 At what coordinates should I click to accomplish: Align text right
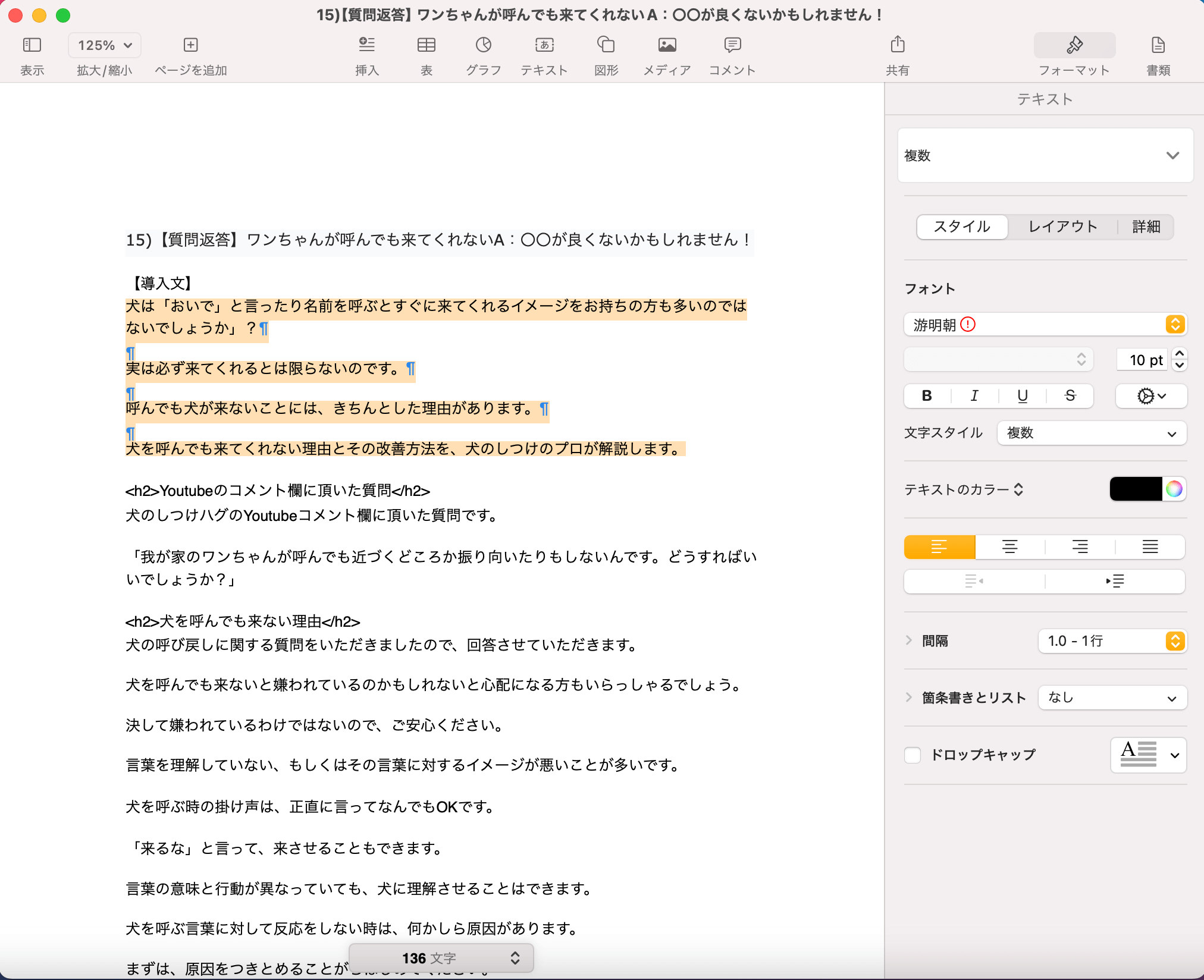pyautogui.click(x=1080, y=547)
